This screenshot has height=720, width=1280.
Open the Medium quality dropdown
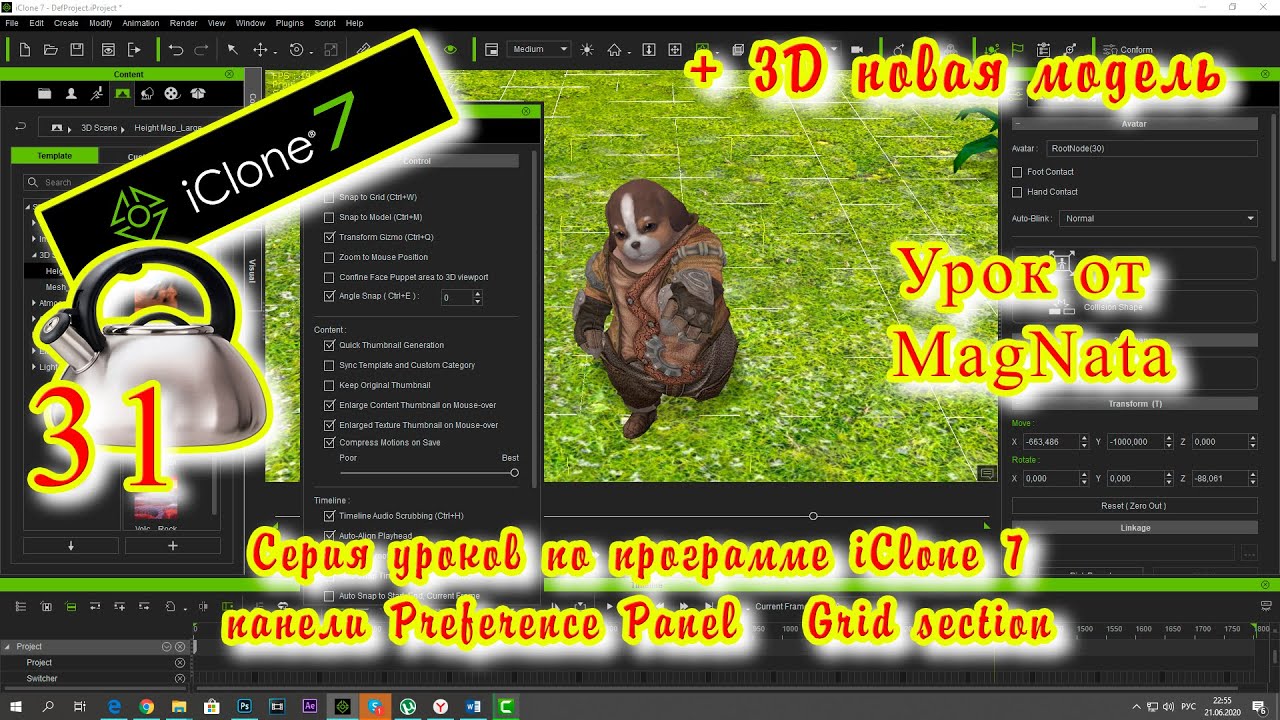point(540,49)
